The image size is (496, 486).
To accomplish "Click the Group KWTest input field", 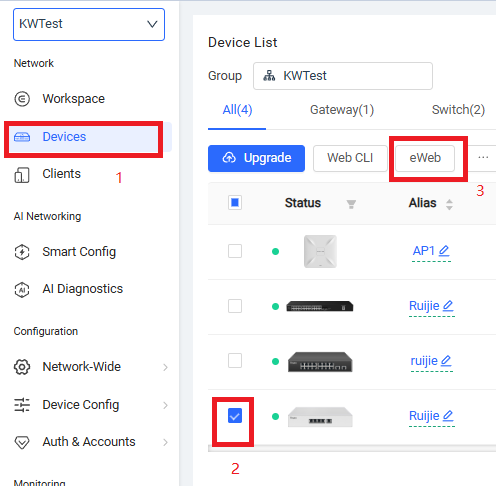I will click(x=343, y=76).
